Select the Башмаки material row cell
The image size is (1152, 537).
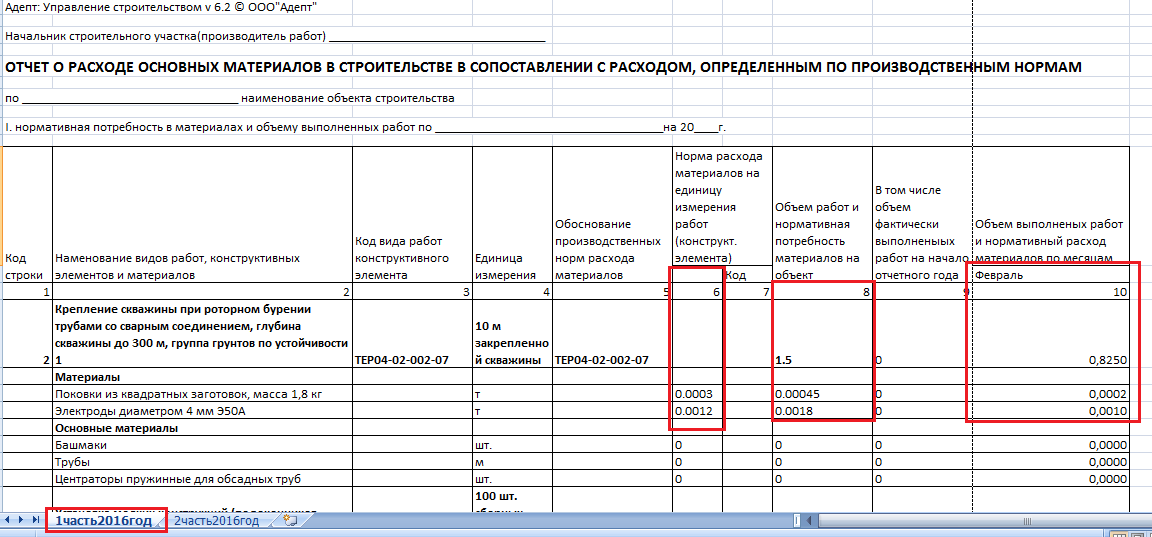pos(202,445)
